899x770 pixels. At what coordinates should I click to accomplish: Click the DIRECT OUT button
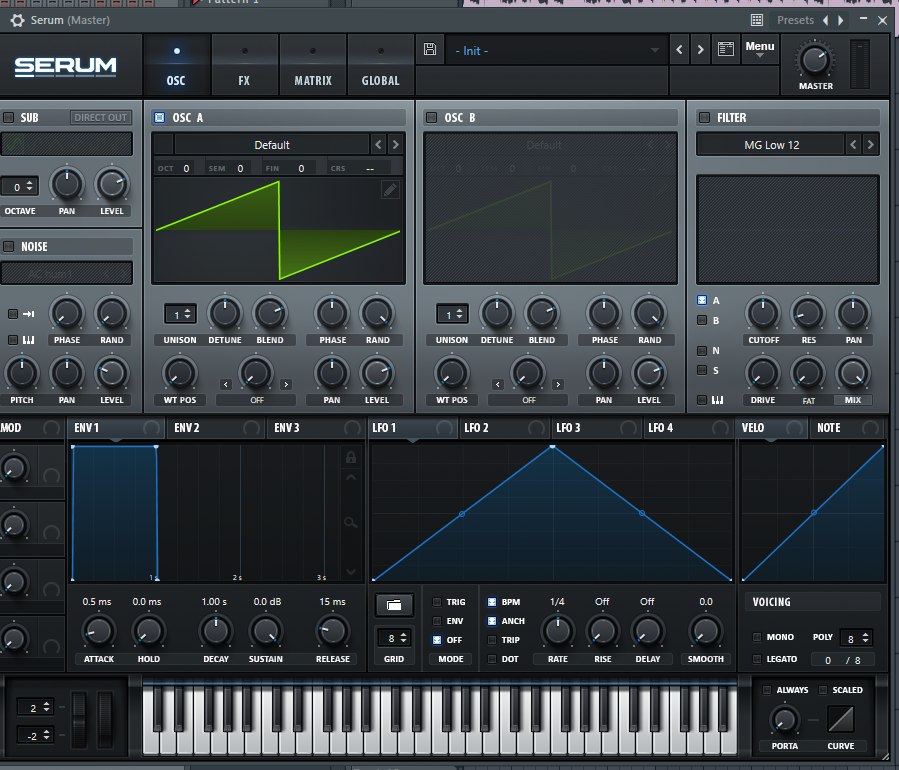pyautogui.click(x=101, y=118)
